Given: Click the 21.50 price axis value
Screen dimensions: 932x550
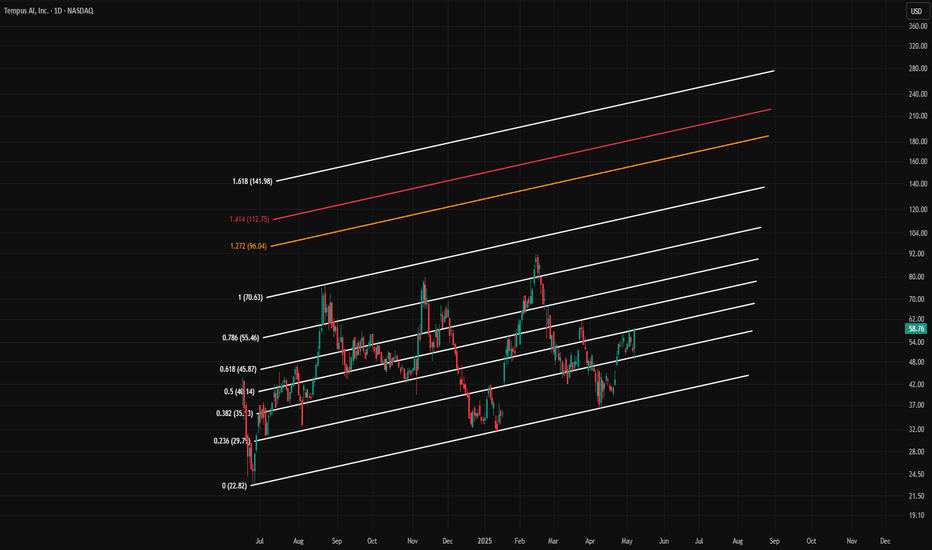Looking at the screenshot, I should tap(917, 496).
